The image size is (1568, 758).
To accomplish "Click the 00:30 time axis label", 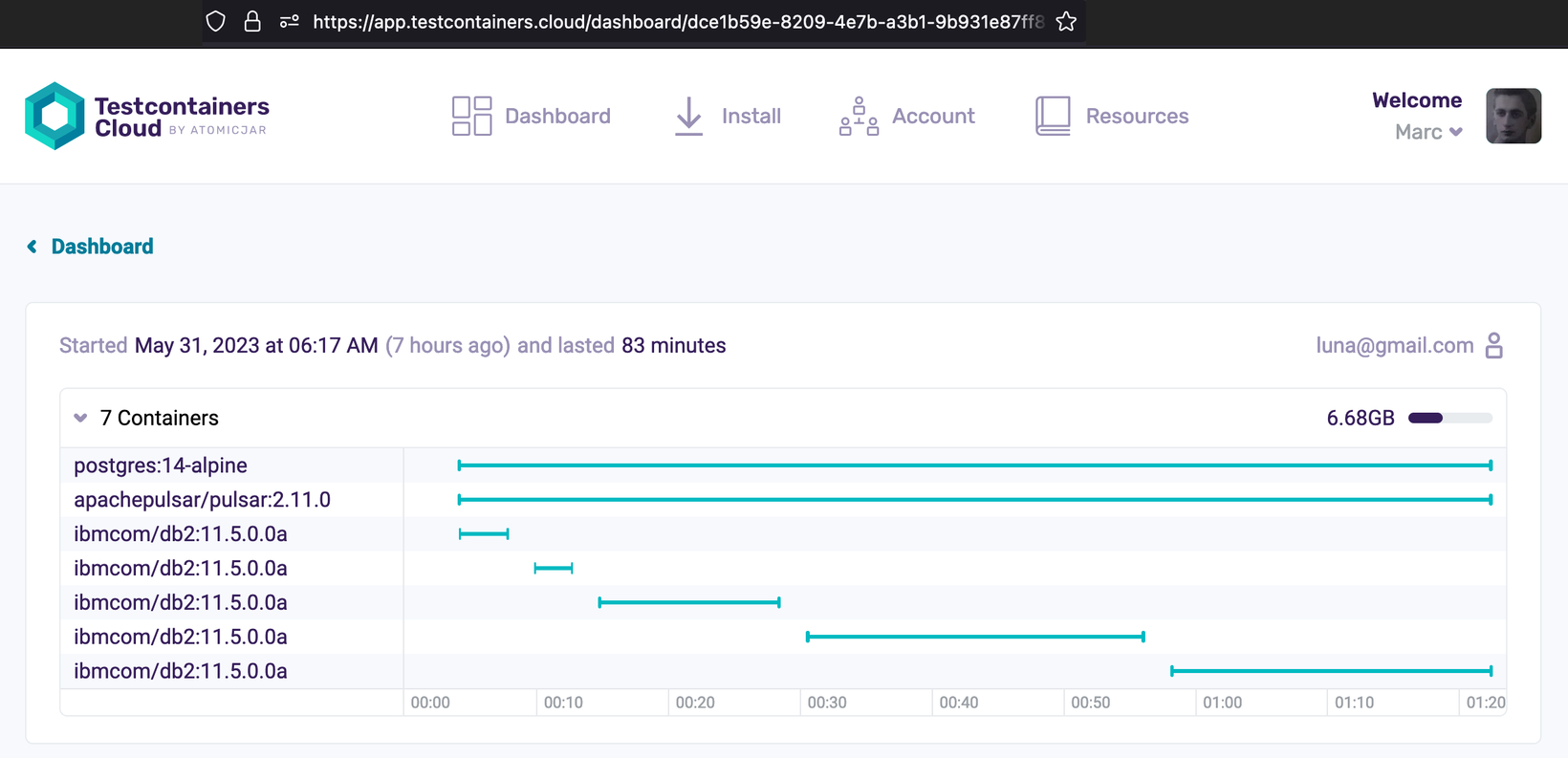I will point(827,703).
